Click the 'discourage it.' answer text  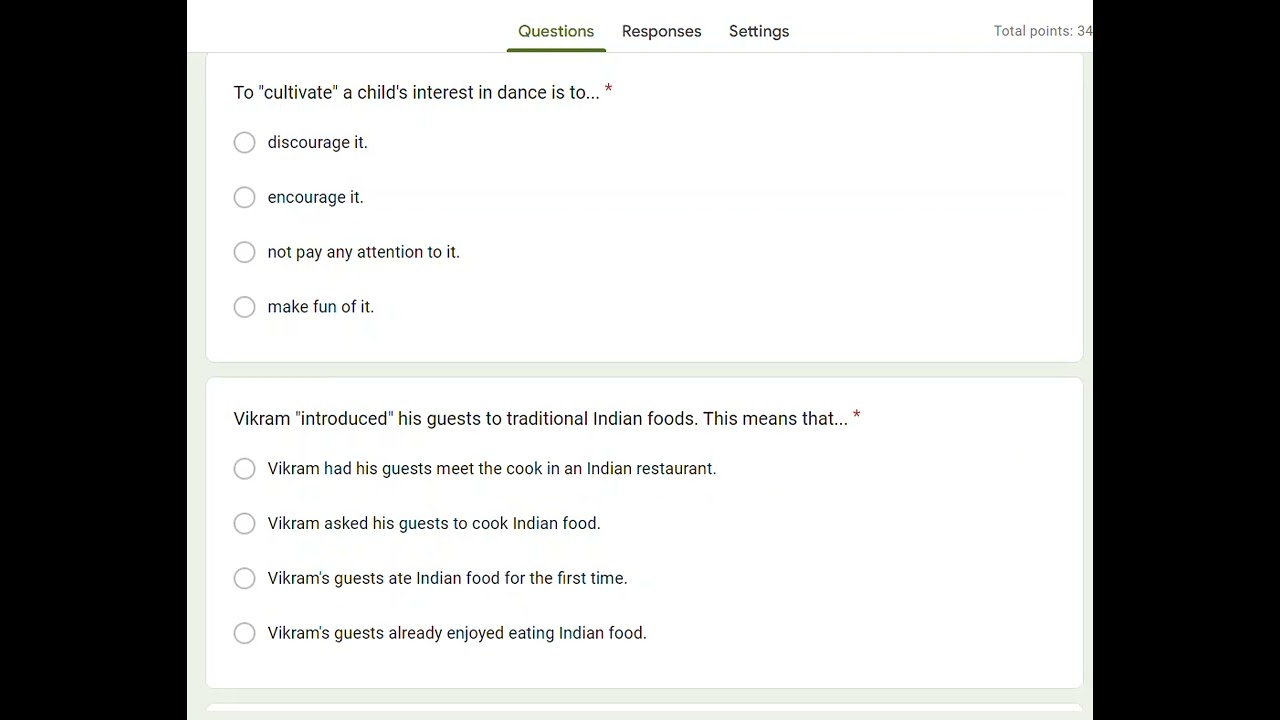[317, 143]
